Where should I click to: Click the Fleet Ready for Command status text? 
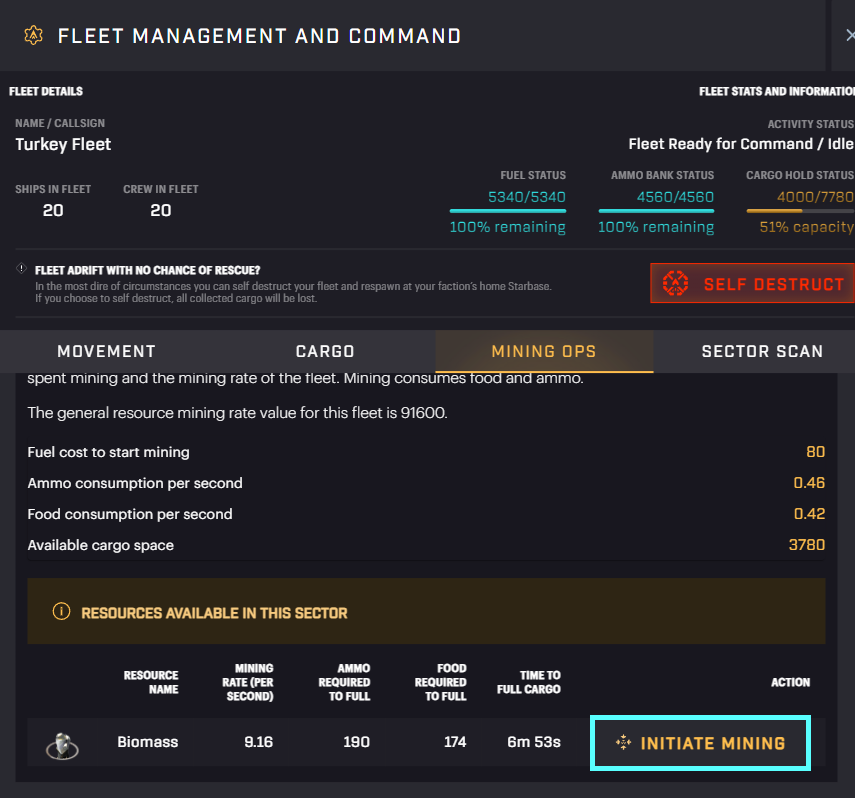click(740, 144)
